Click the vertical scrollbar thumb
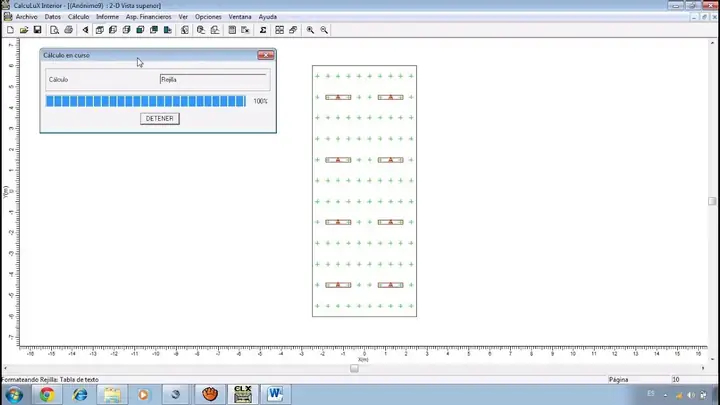The width and height of the screenshot is (720, 405). coord(712,201)
